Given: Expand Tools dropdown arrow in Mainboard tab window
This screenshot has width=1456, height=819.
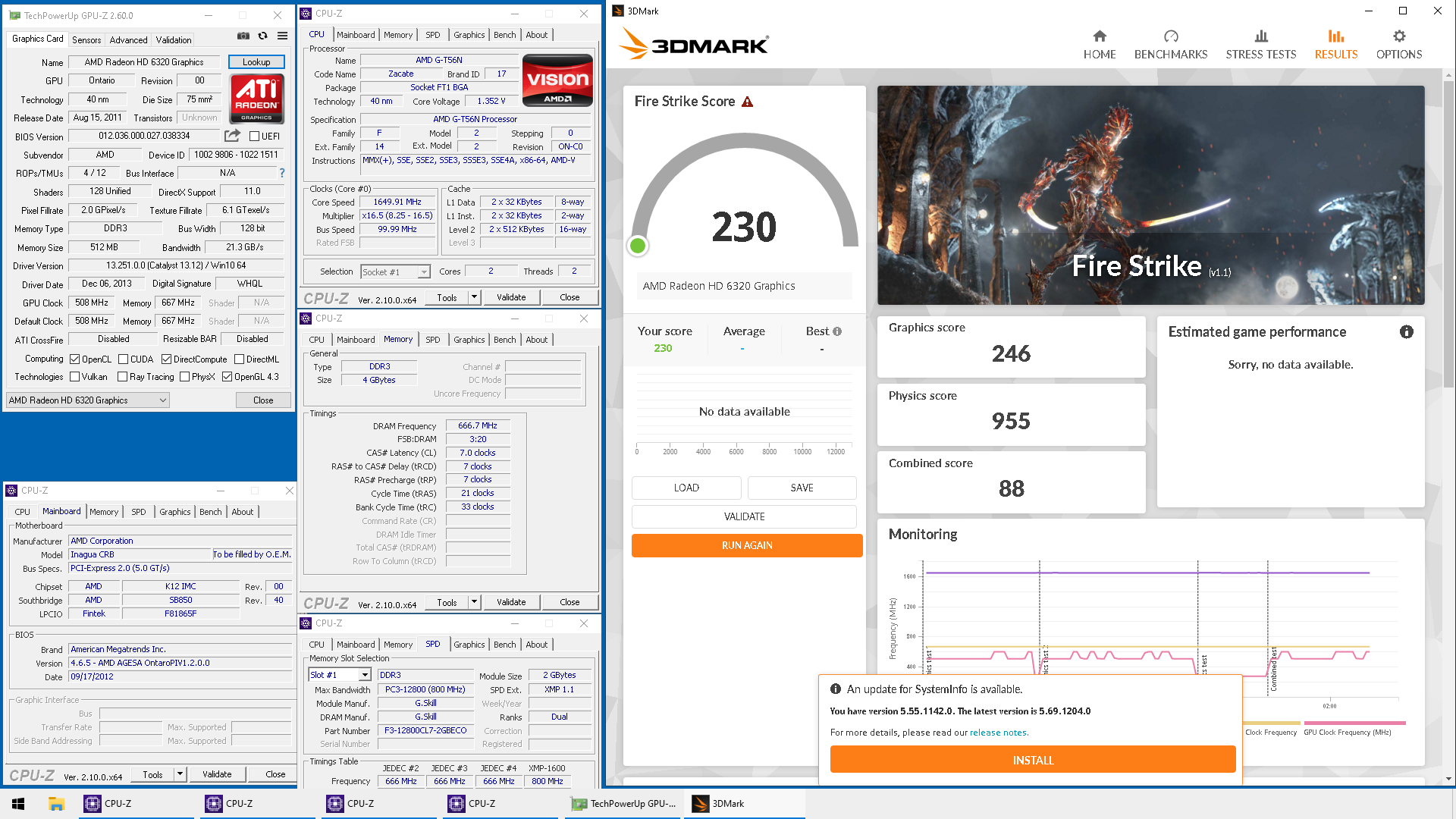Looking at the screenshot, I should pyautogui.click(x=180, y=774).
